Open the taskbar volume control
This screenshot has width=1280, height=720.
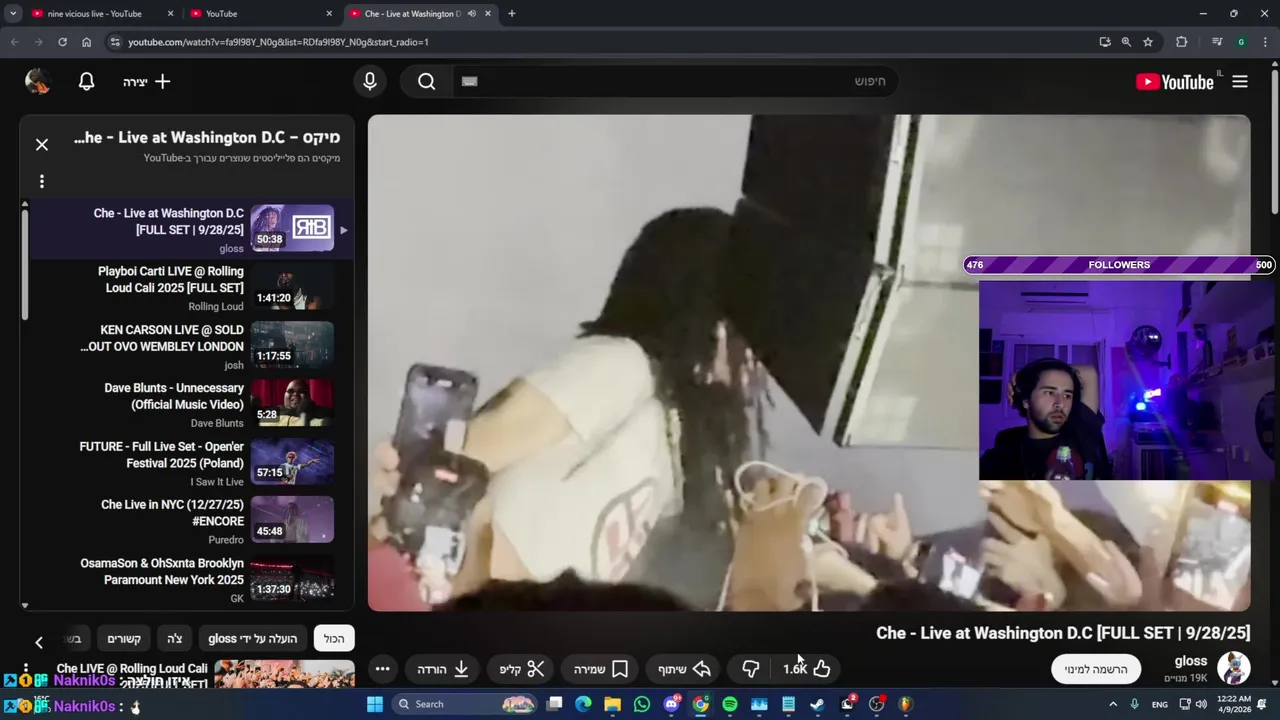[x=1203, y=704]
